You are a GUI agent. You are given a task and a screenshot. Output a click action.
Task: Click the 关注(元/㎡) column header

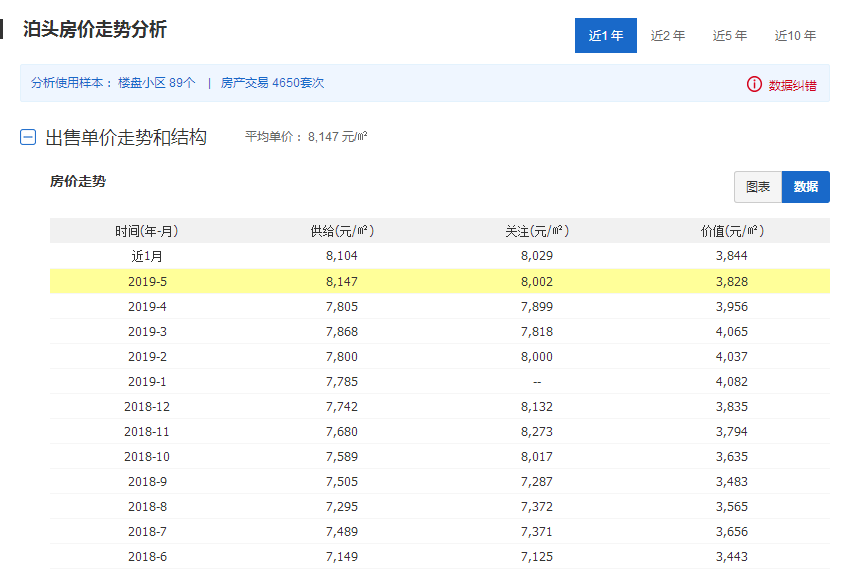coord(537,231)
